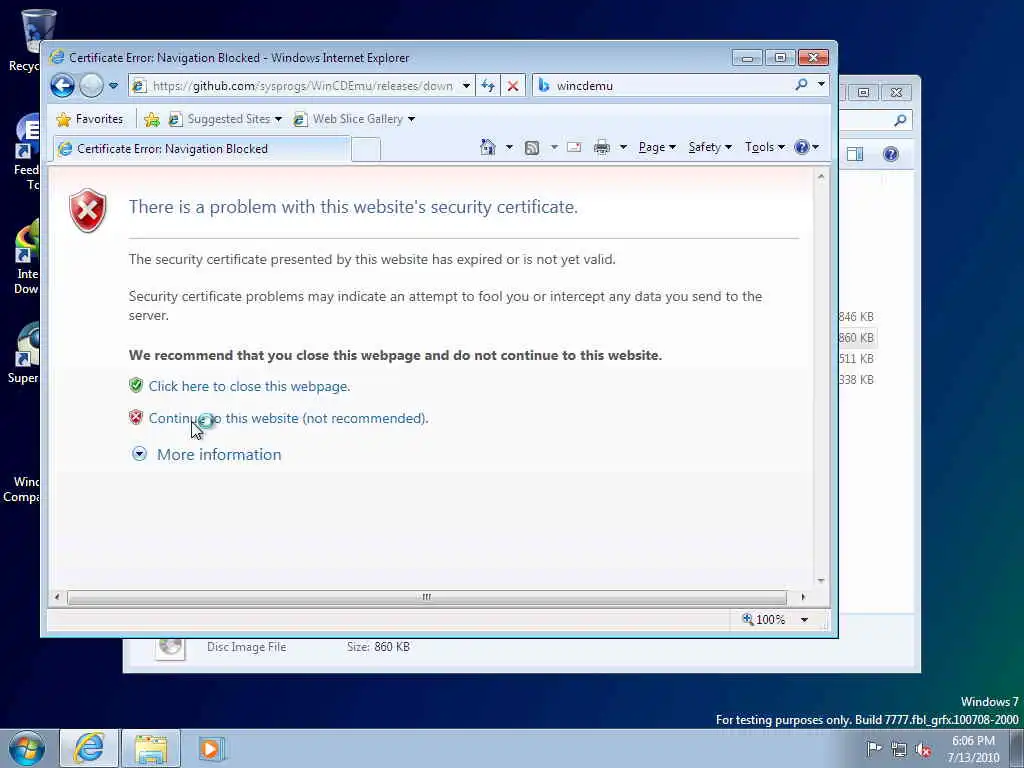1024x768 pixels.
Task: Open the Windows Start orb
Action: coord(27,748)
